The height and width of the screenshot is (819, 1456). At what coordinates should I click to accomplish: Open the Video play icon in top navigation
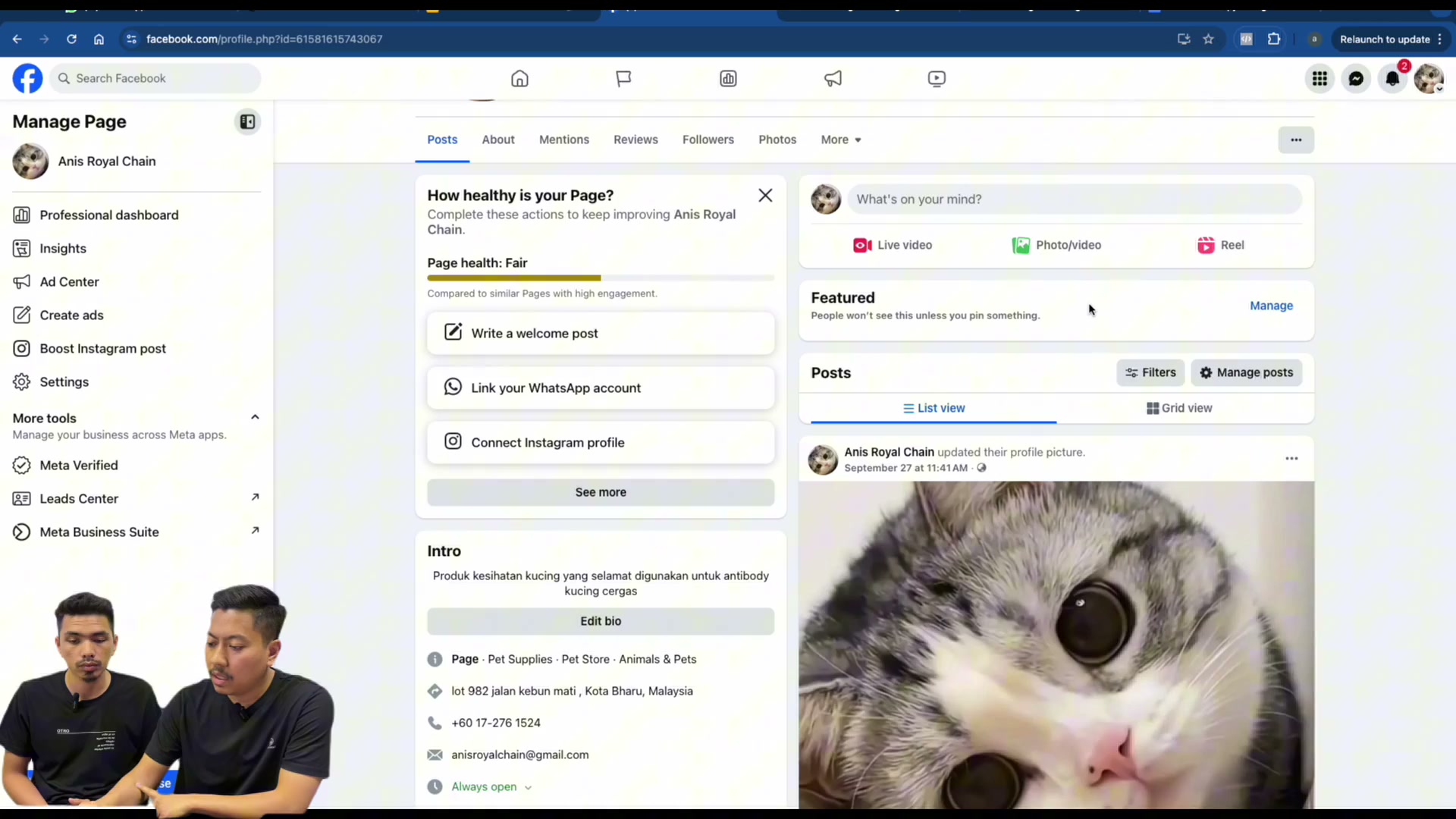coord(937,79)
